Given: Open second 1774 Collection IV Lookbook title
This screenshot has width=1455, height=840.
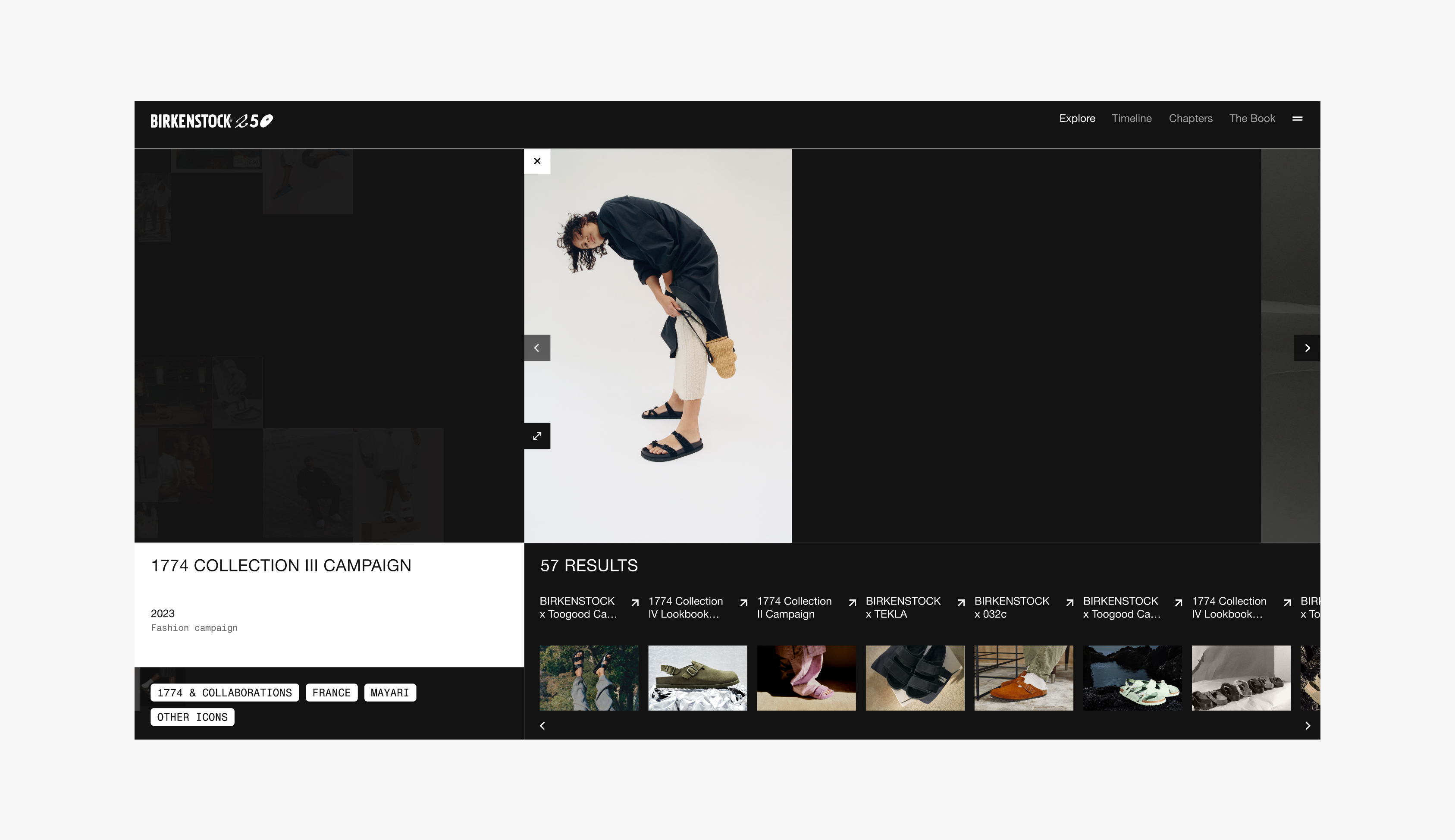Looking at the screenshot, I should point(1229,608).
